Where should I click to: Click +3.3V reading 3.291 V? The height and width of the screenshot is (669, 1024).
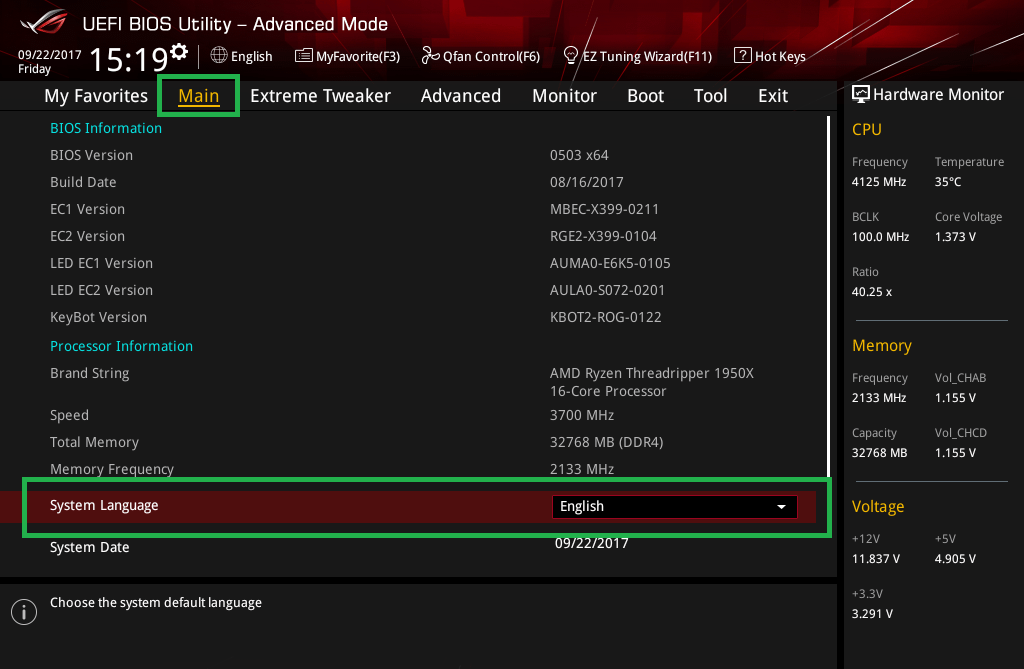(872, 613)
